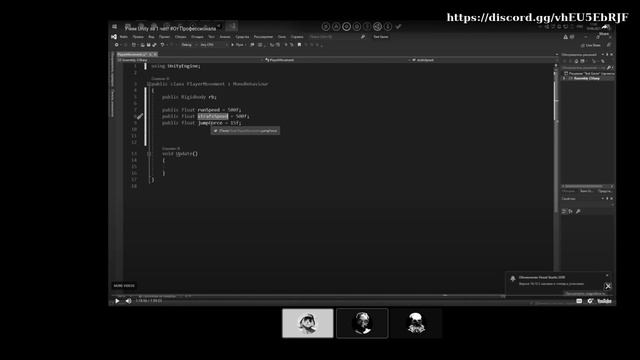
Task: Click the highlighted strafeSpeed identifier
Action: pos(213,116)
